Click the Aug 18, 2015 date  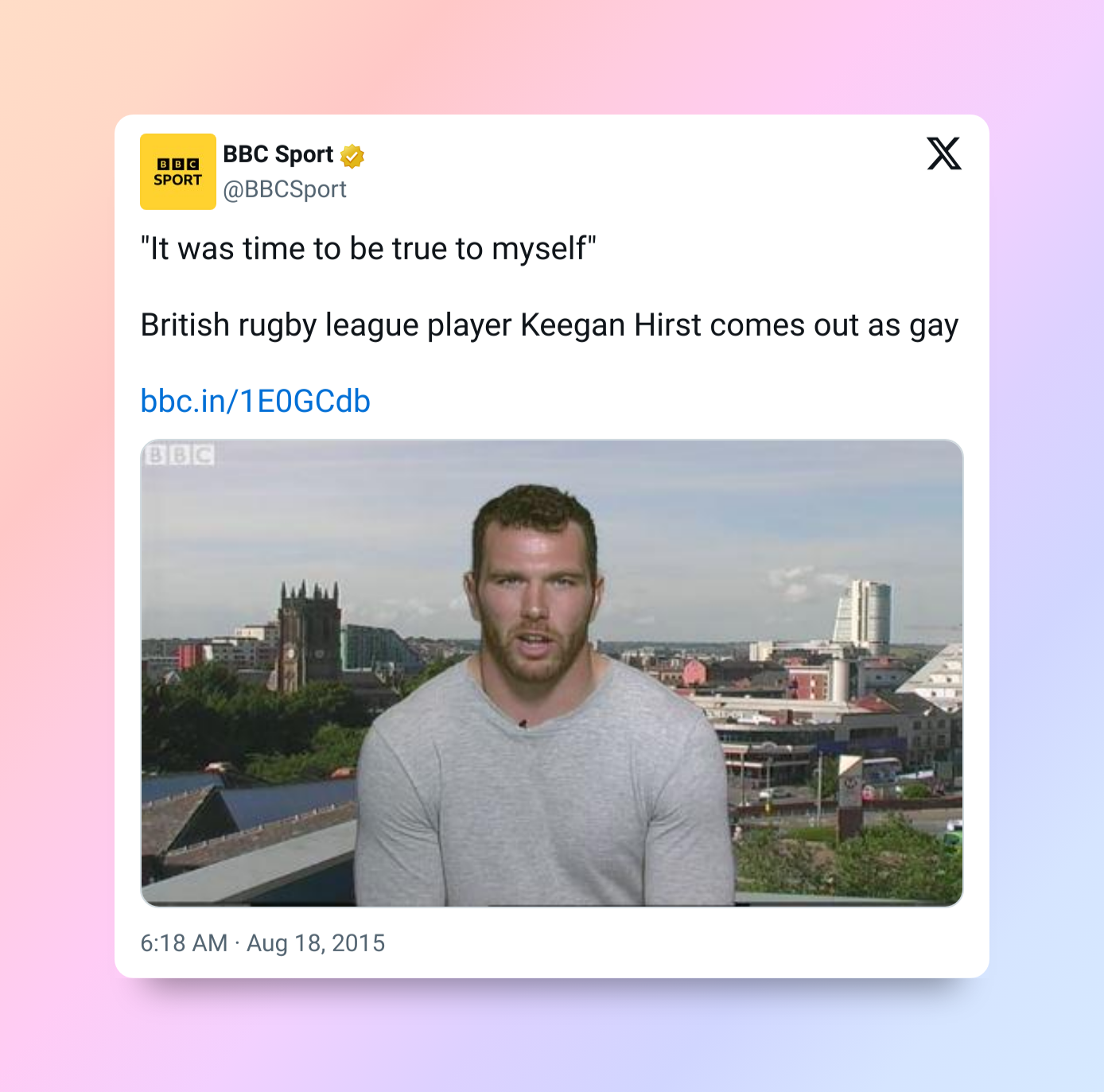(316, 943)
